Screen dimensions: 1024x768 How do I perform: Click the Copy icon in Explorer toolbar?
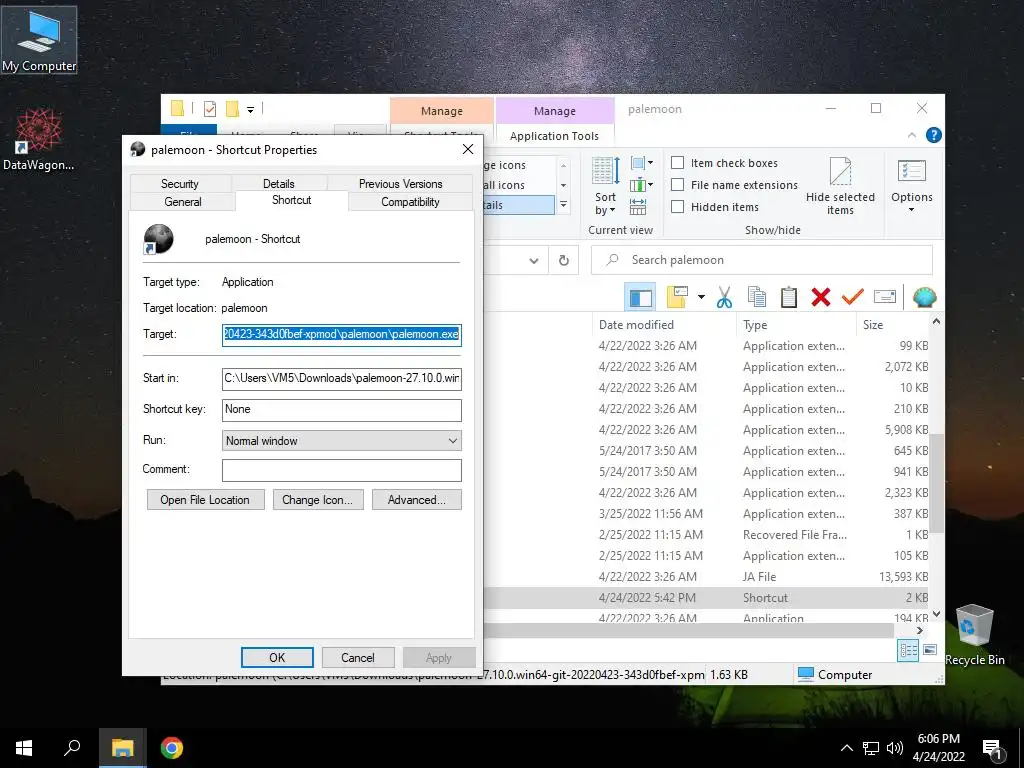tap(757, 297)
